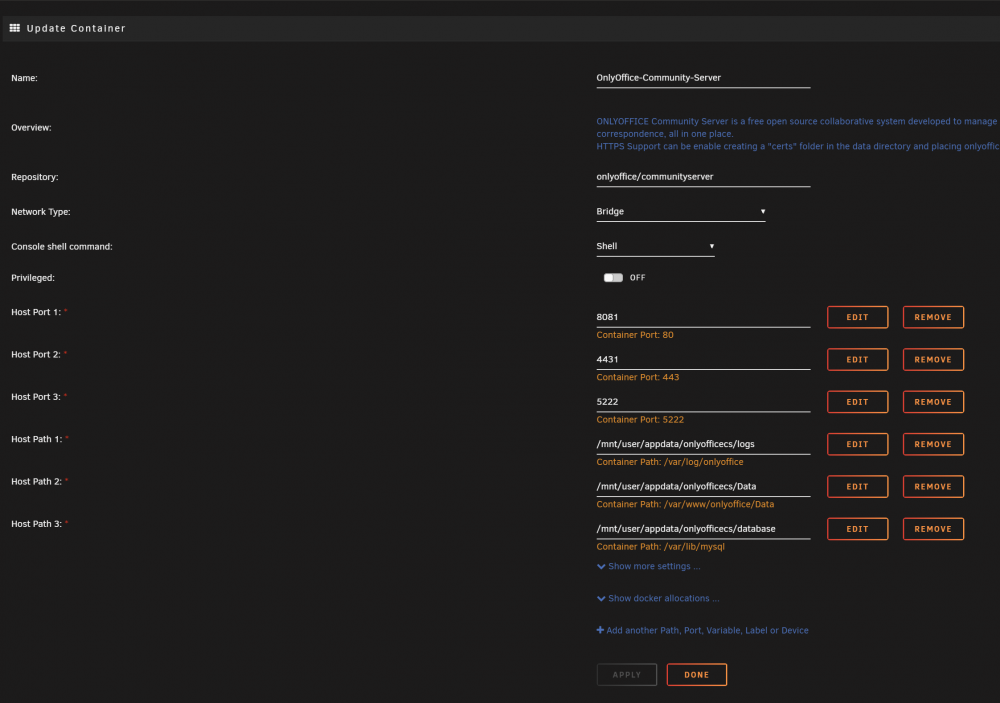The width and height of the screenshot is (1000, 703).
Task: Open the Network Type Bridge dropdown
Action: [x=680, y=212]
